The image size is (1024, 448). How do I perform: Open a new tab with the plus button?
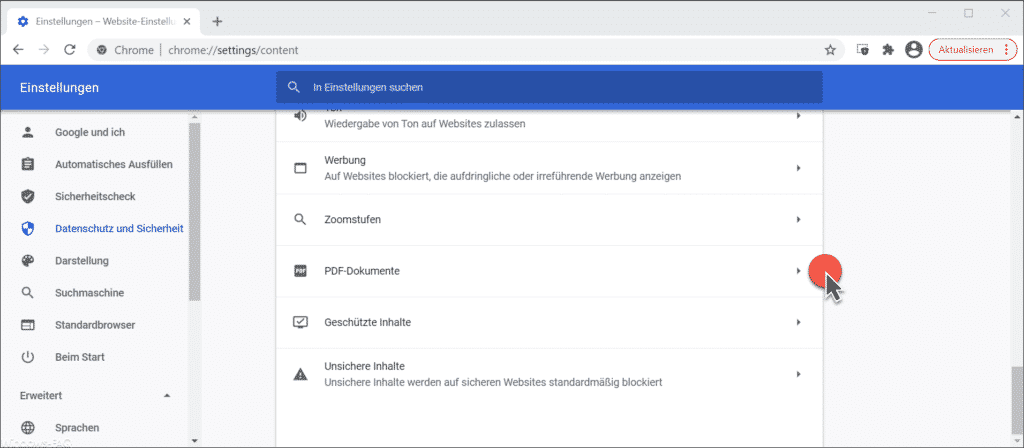tap(217, 22)
